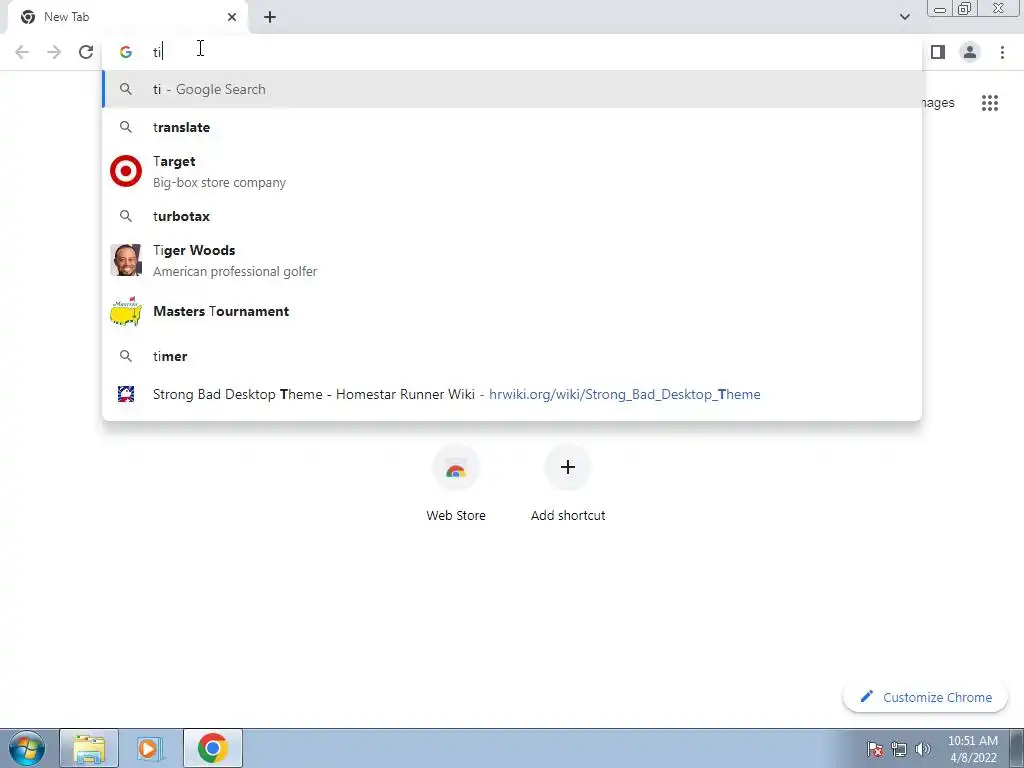Close the New Tab tab
The width and height of the screenshot is (1024, 768).
[232, 17]
